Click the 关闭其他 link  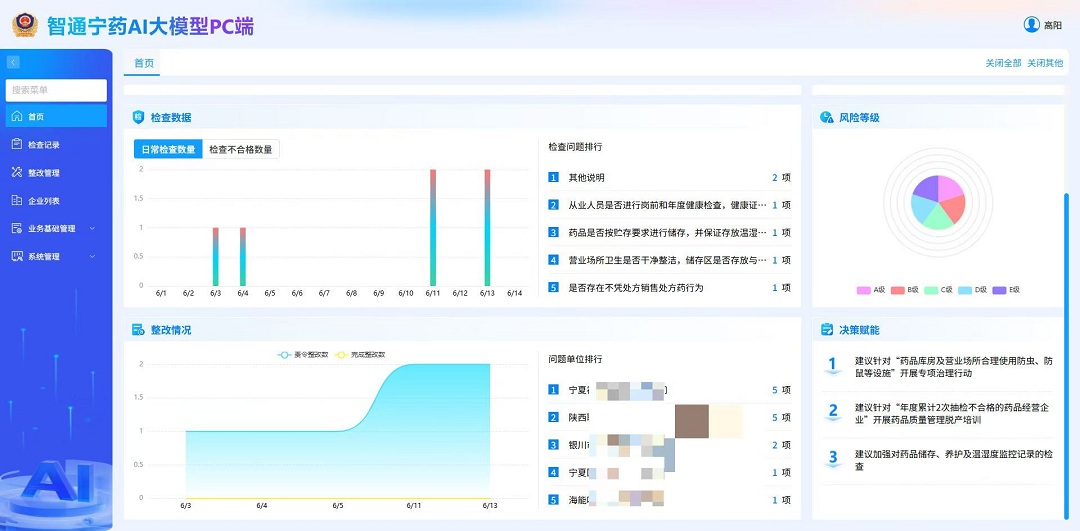(1045, 63)
